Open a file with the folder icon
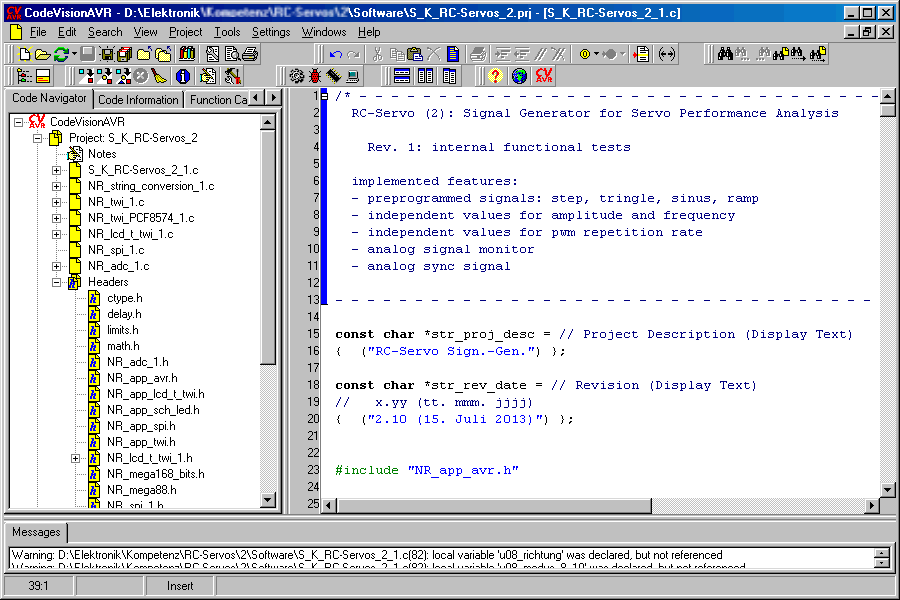The height and width of the screenshot is (600, 900). (x=42, y=53)
